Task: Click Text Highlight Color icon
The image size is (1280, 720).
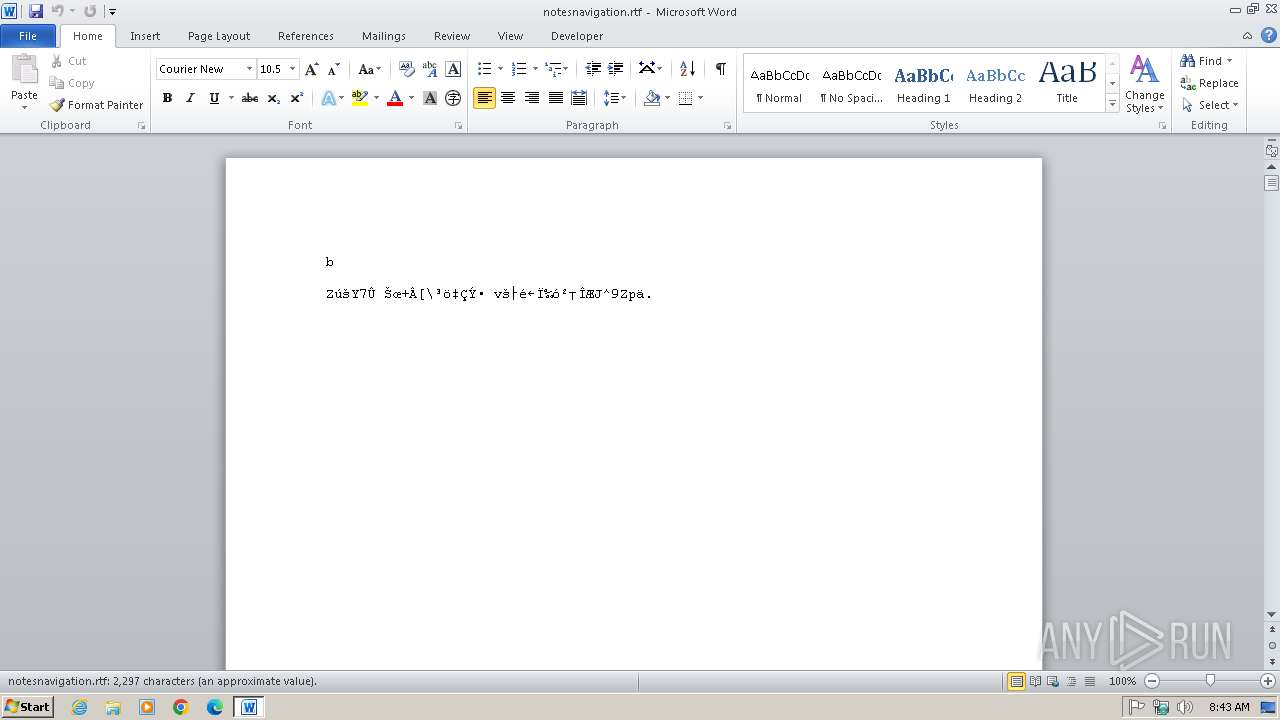Action: pos(360,98)
